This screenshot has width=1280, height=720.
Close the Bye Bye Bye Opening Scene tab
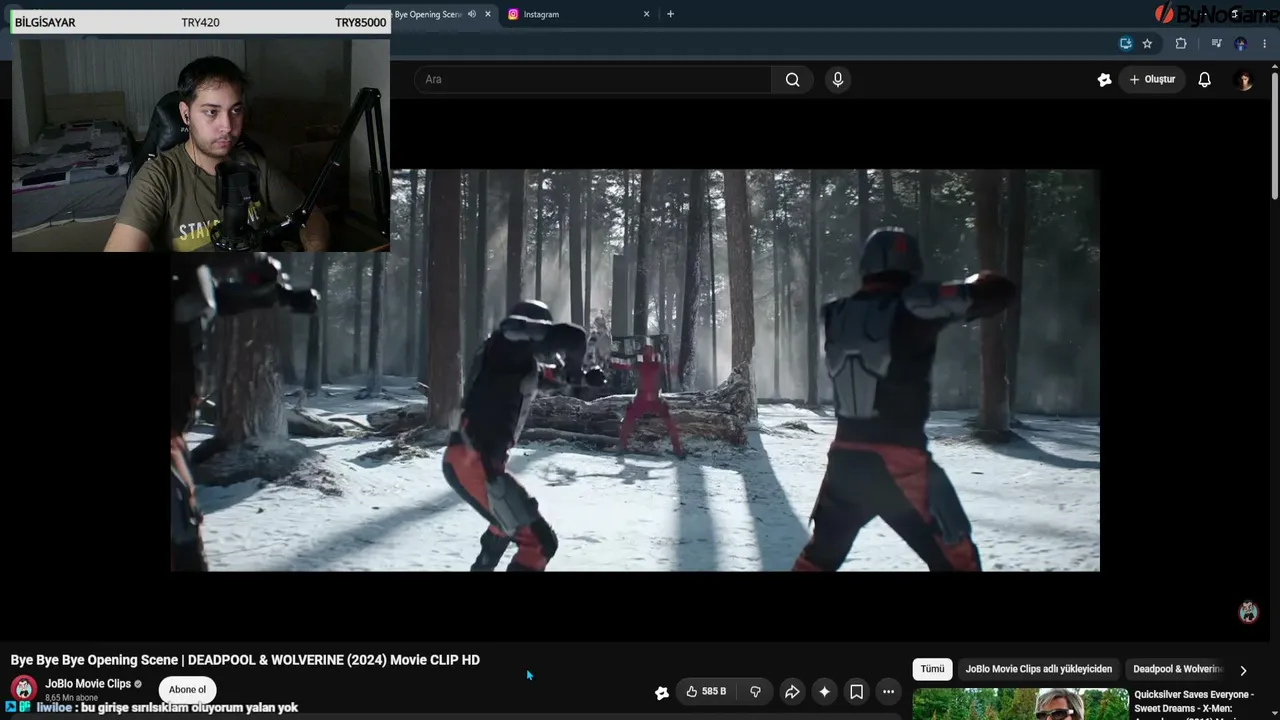pyautogui.click(x=488, y=14)
